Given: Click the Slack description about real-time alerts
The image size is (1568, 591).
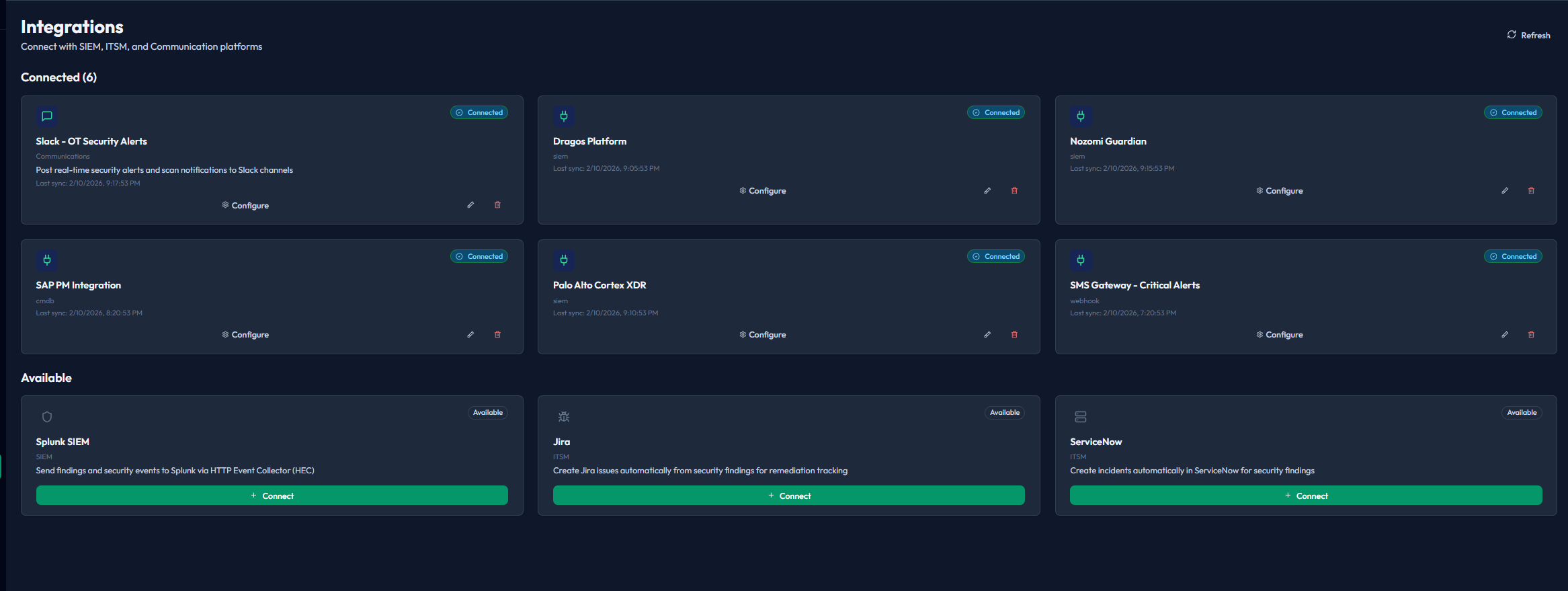Looking at the screenshot, I should pos(165,170).
